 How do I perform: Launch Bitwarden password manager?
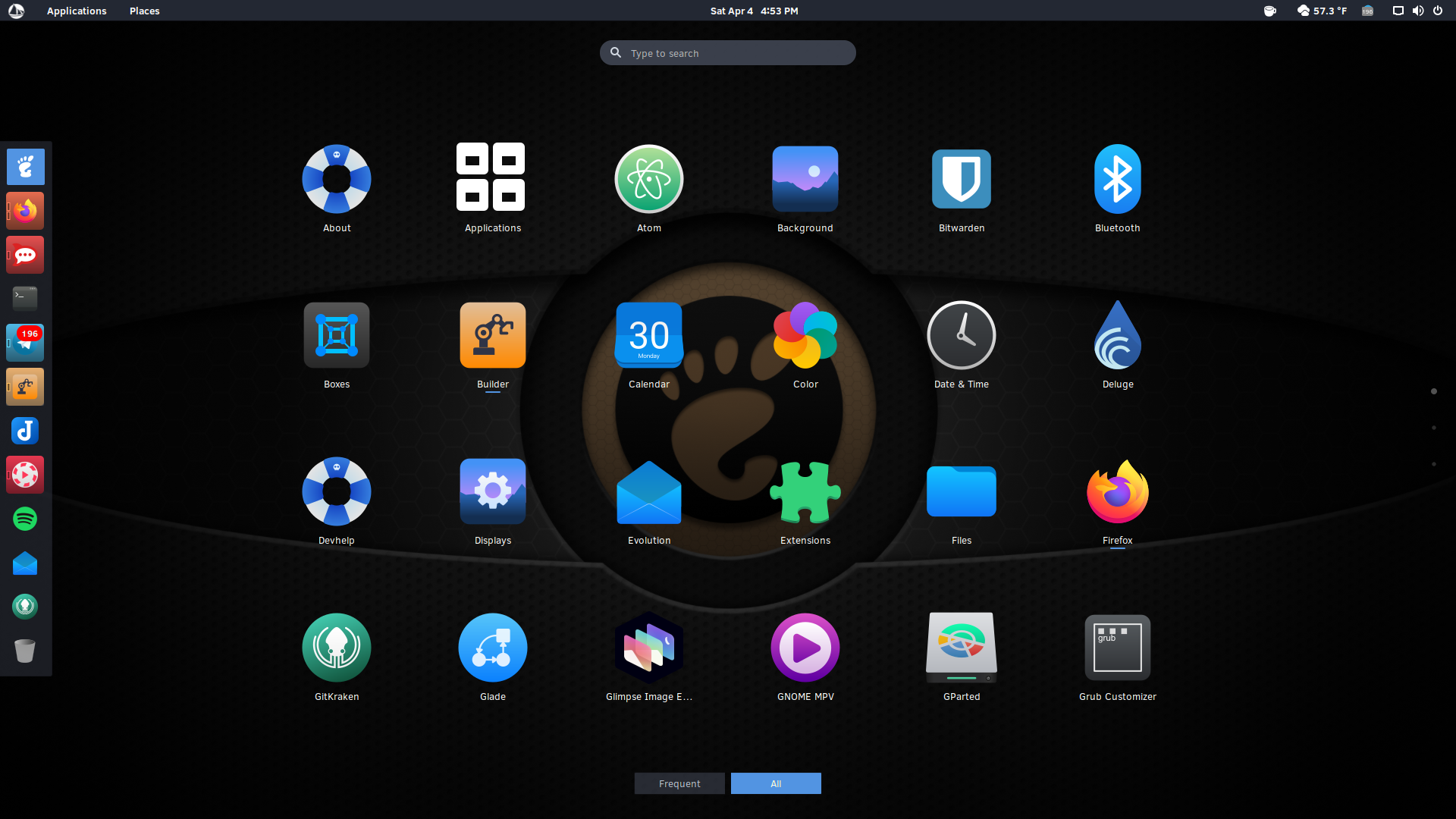coord(962,179)
